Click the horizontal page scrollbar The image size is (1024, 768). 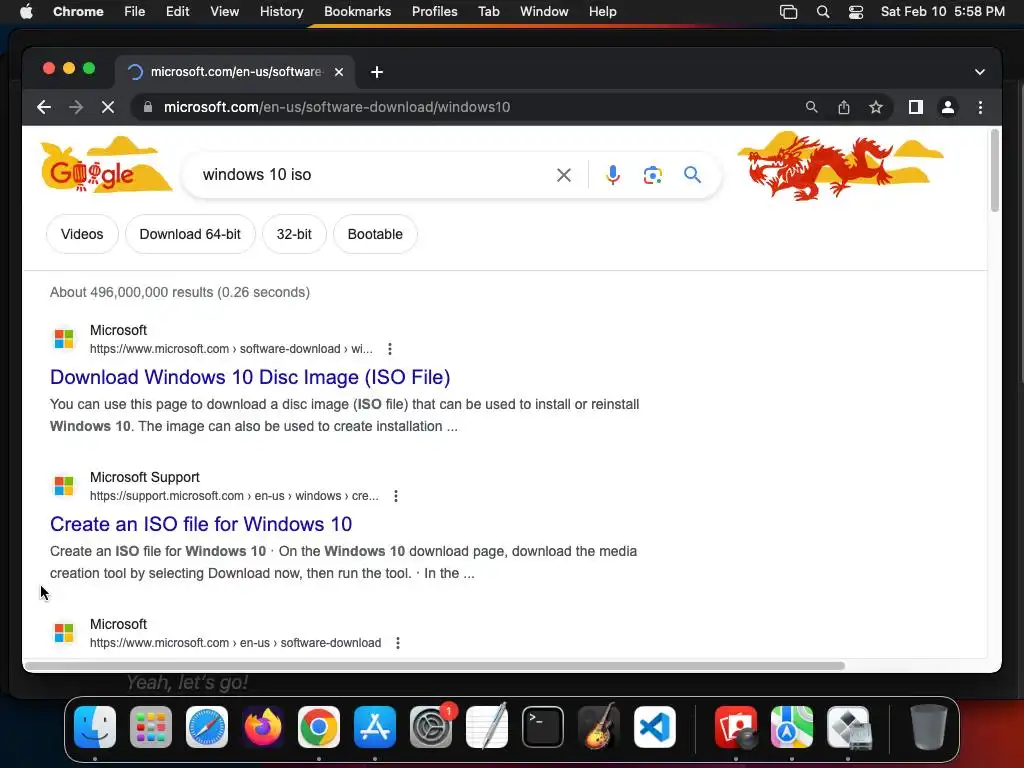coord(434,666)
